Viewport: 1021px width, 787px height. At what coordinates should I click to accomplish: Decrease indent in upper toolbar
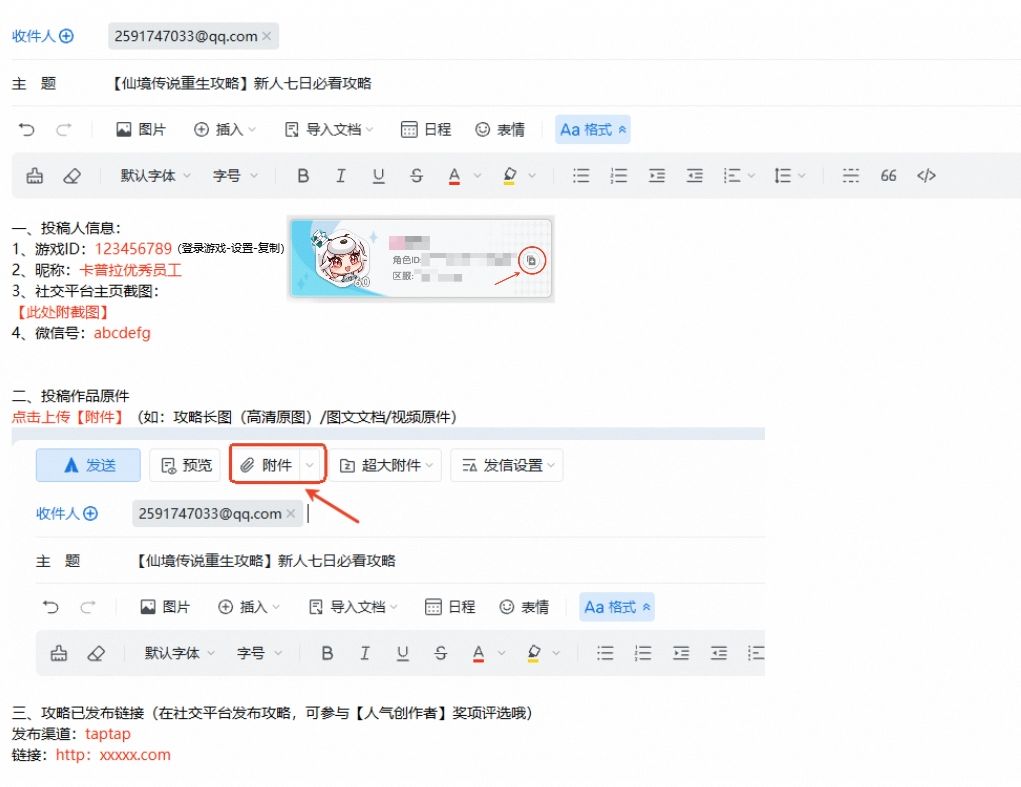pos(694,176)
